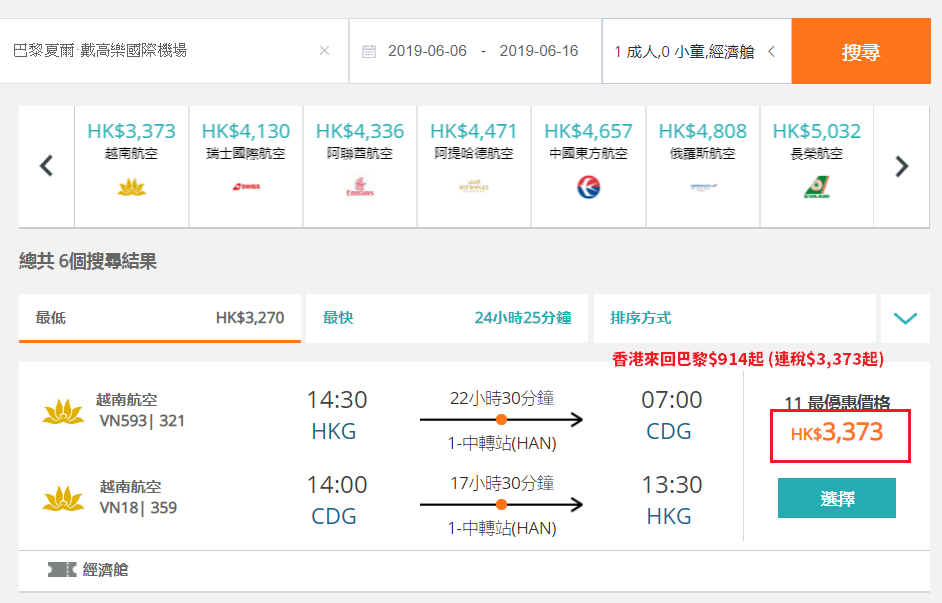
Task: Click flight number VN18| 359
Action: click(139, 508)
